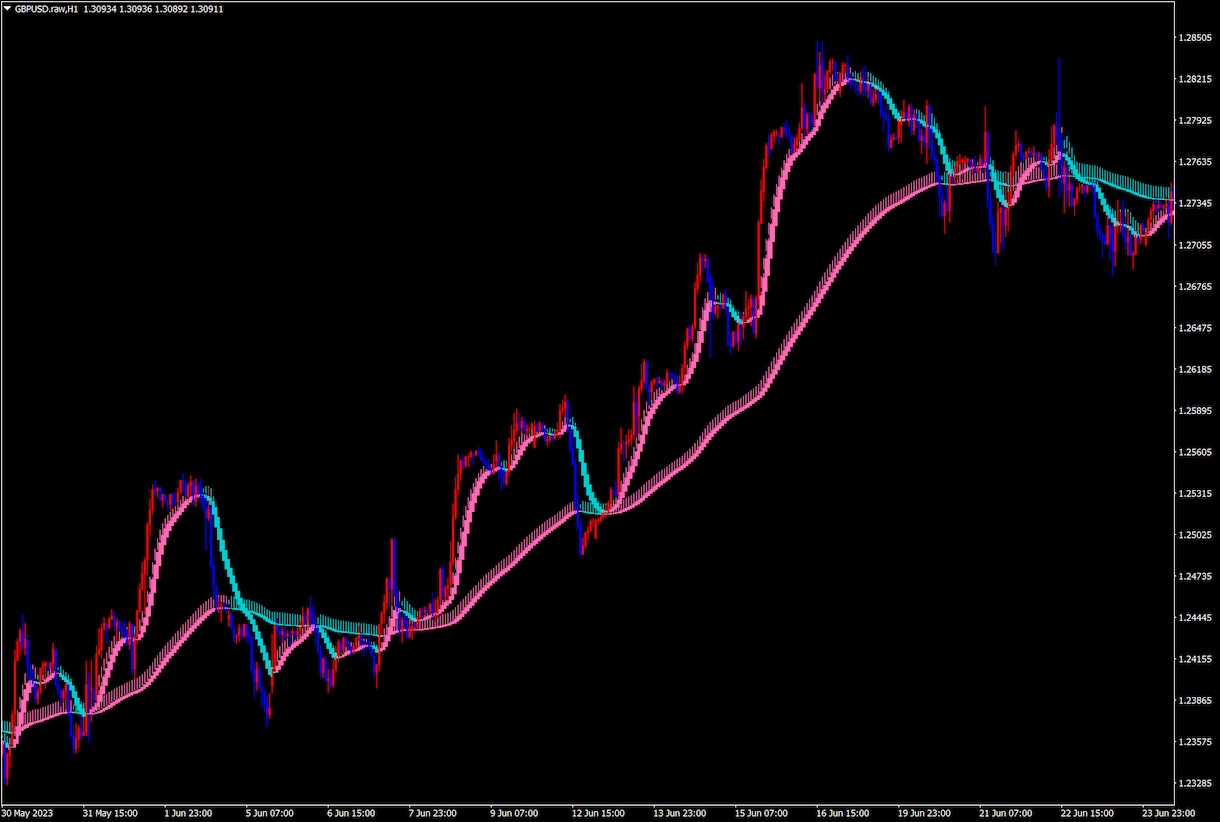Click the 1.27635 price axis label
The width and height of the screenshot is (1220, 822).
click(1196, 162)
